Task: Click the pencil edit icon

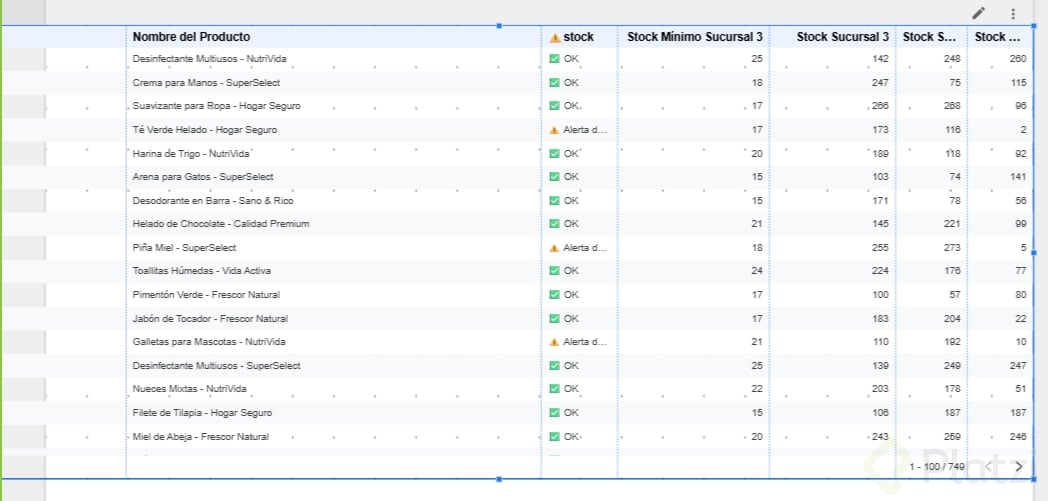Action: [979, 13]
